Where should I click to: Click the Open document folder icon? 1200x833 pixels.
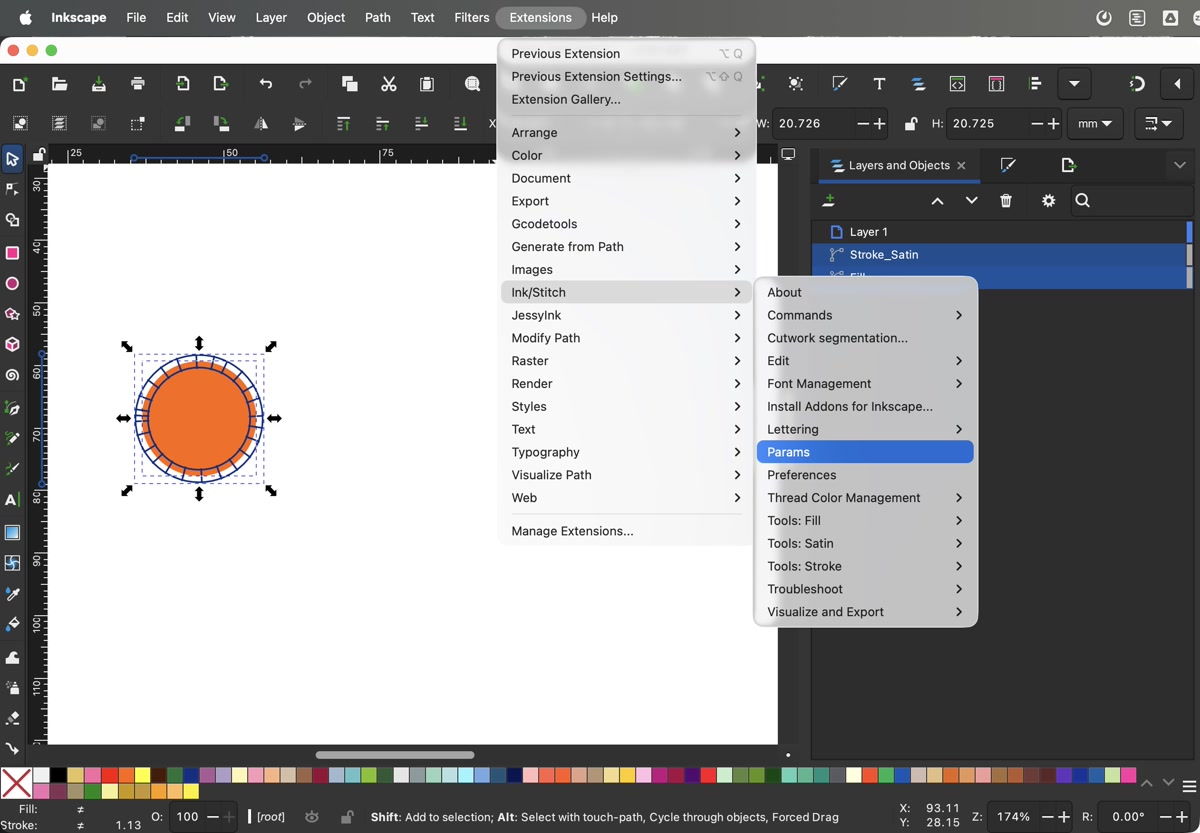[x=59, y=84]
